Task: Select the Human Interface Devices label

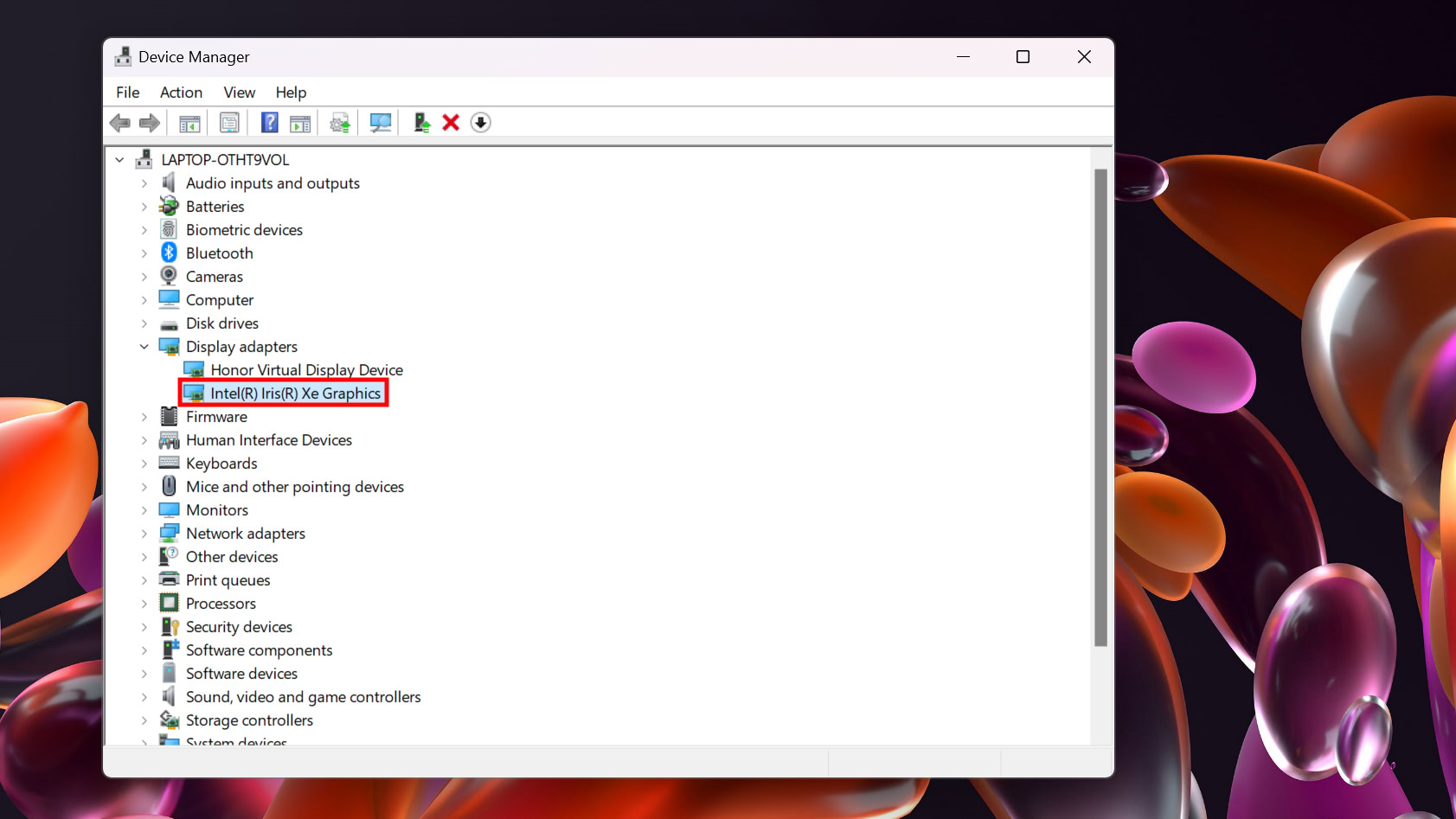Action: (x=269, y=440)
